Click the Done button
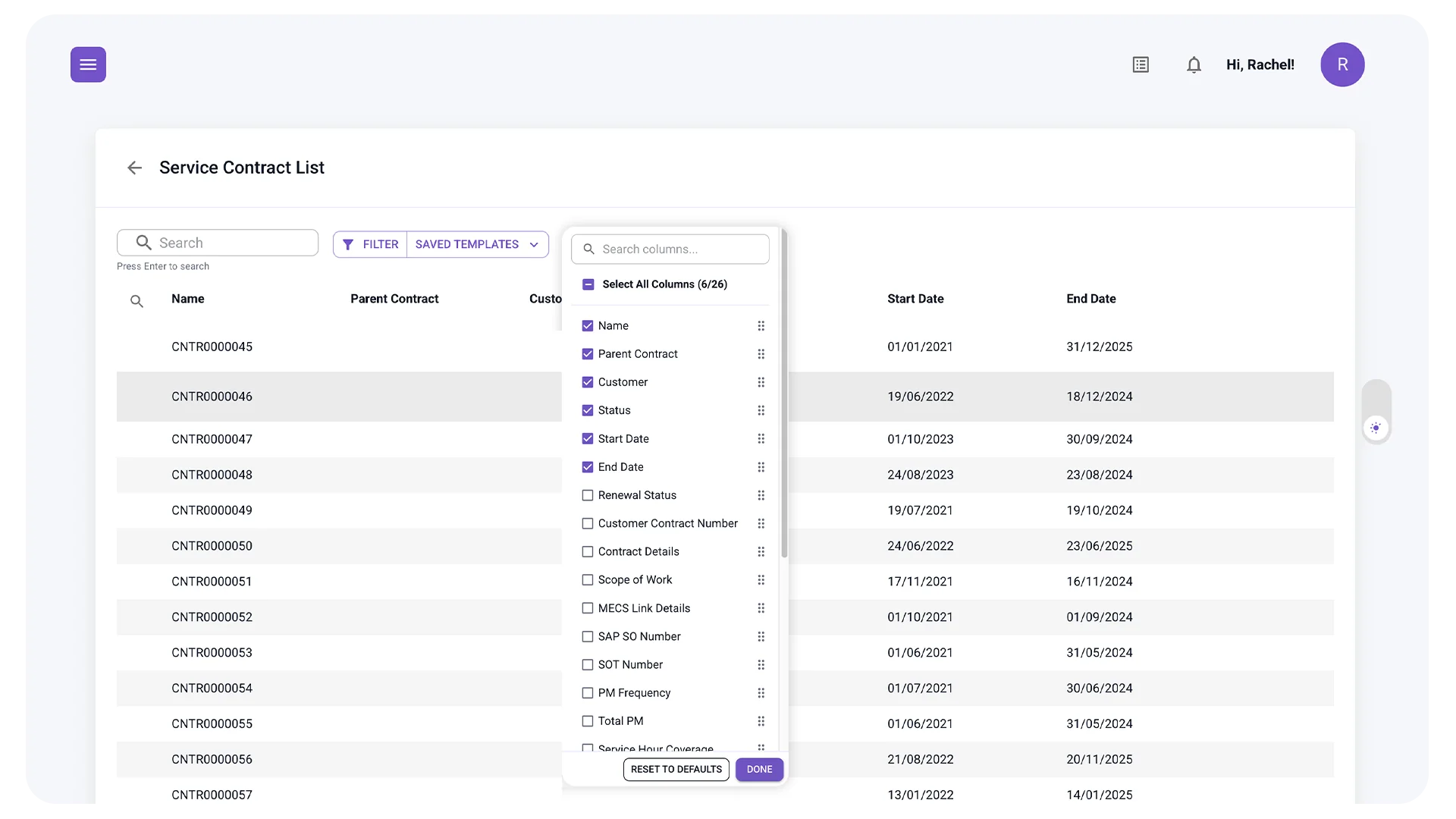The height and width of the screenshot is (819, 1456). [759, 769]
